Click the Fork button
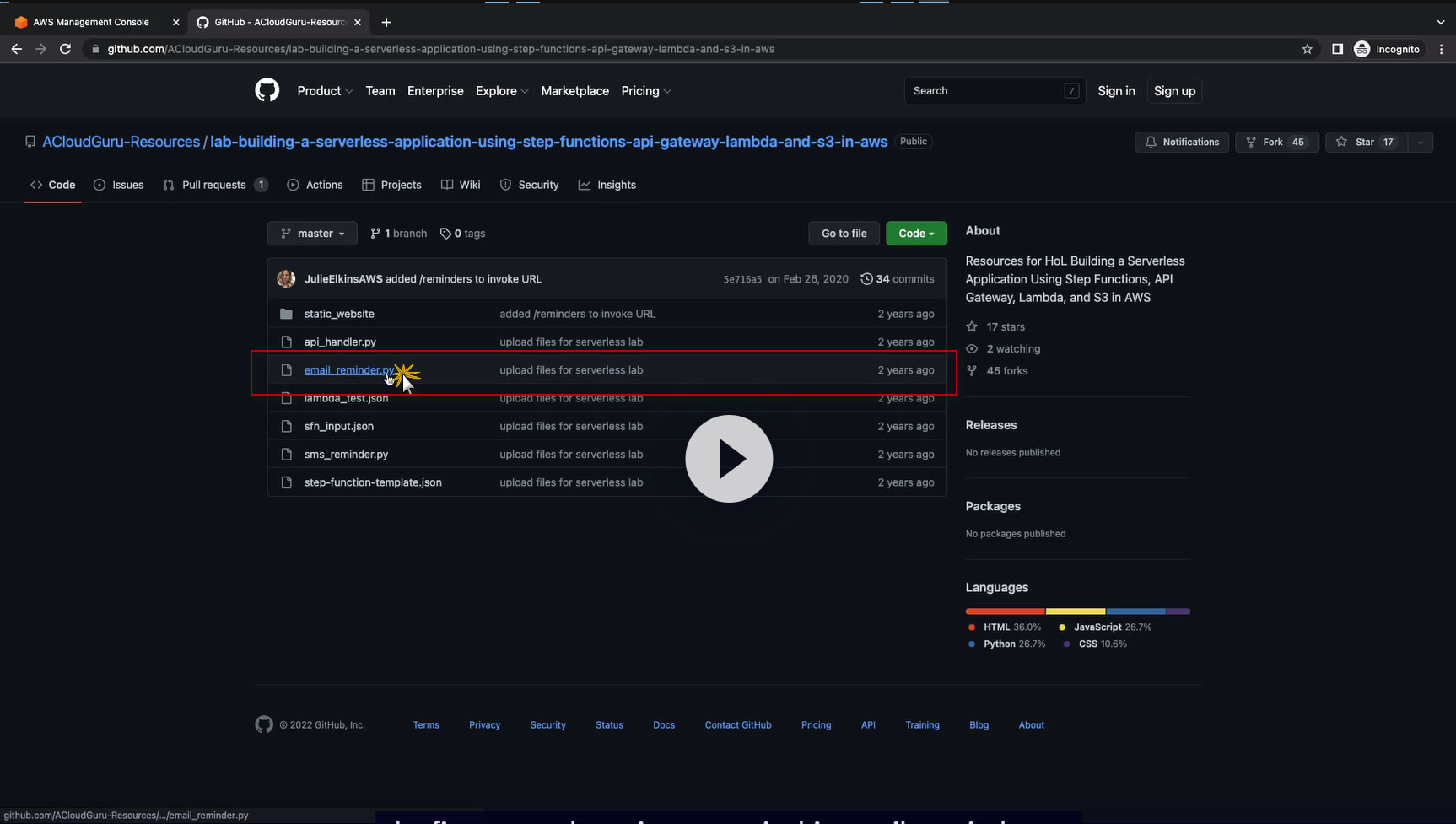This screenshot has width=1456, height=824. [x=1276, y=142]
